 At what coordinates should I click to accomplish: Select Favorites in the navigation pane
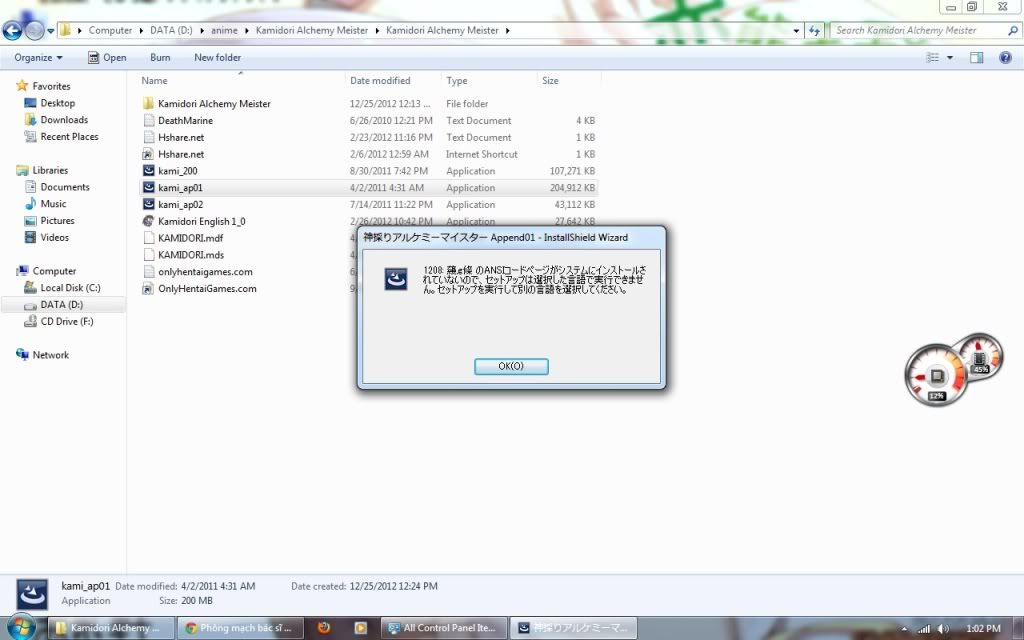pyautogui.click(x=51, y=86)
